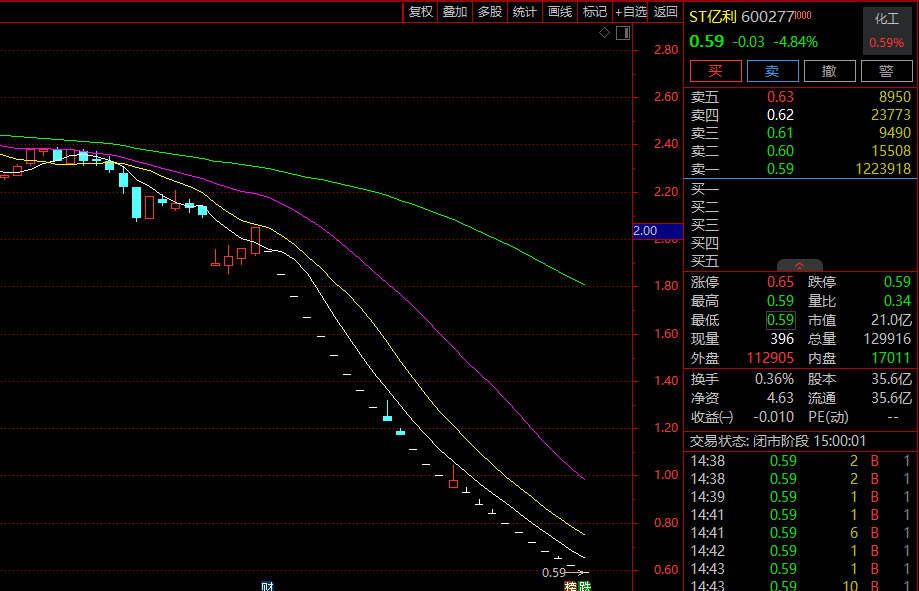Click the 财 financial marker at chart bottom

(x=267, y=586)
